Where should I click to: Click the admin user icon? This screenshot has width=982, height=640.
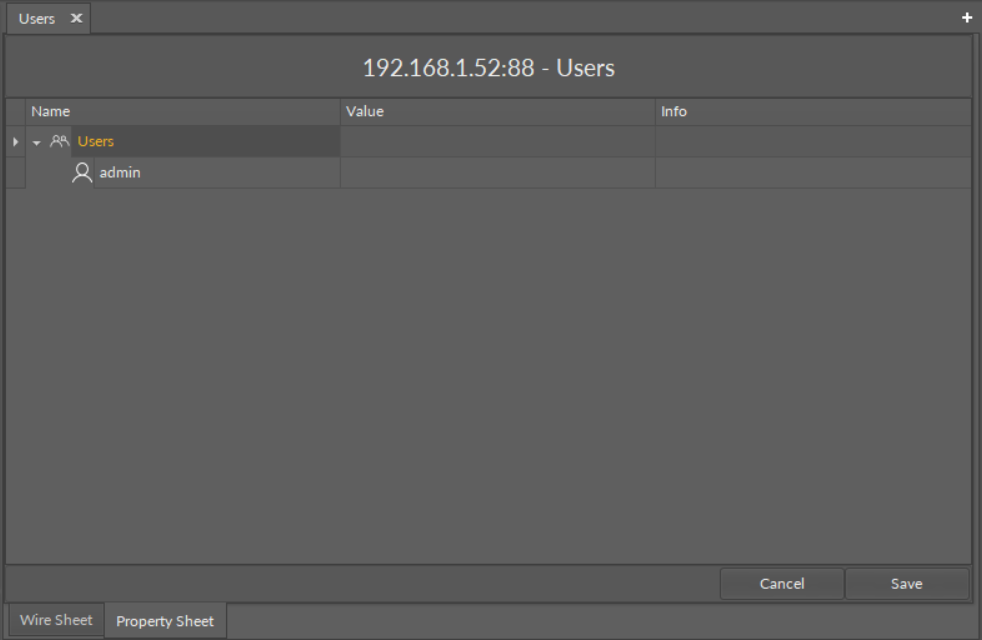click(82, 173)
